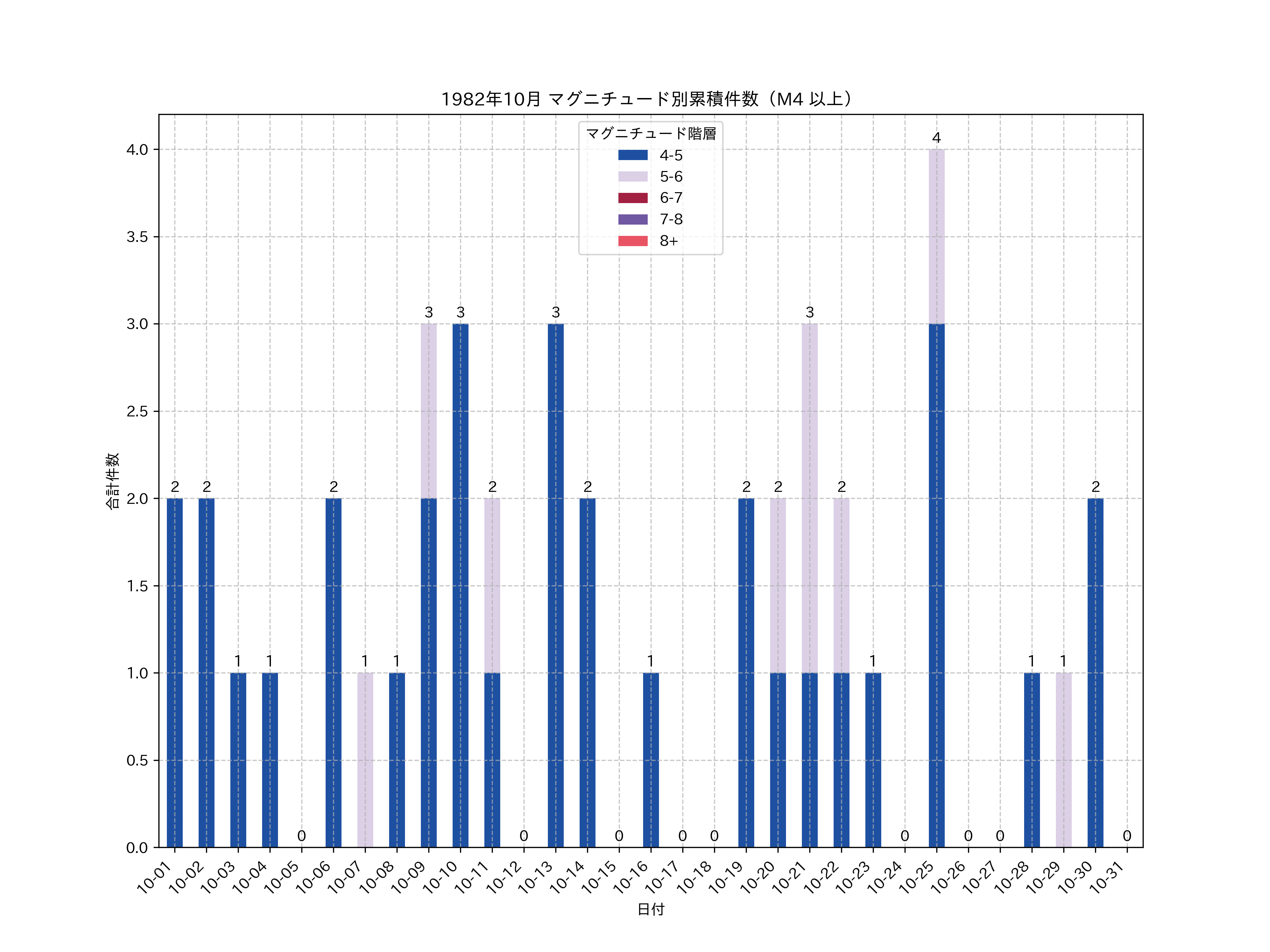Click the 10-29 light purple bar

coord(1063,760)
